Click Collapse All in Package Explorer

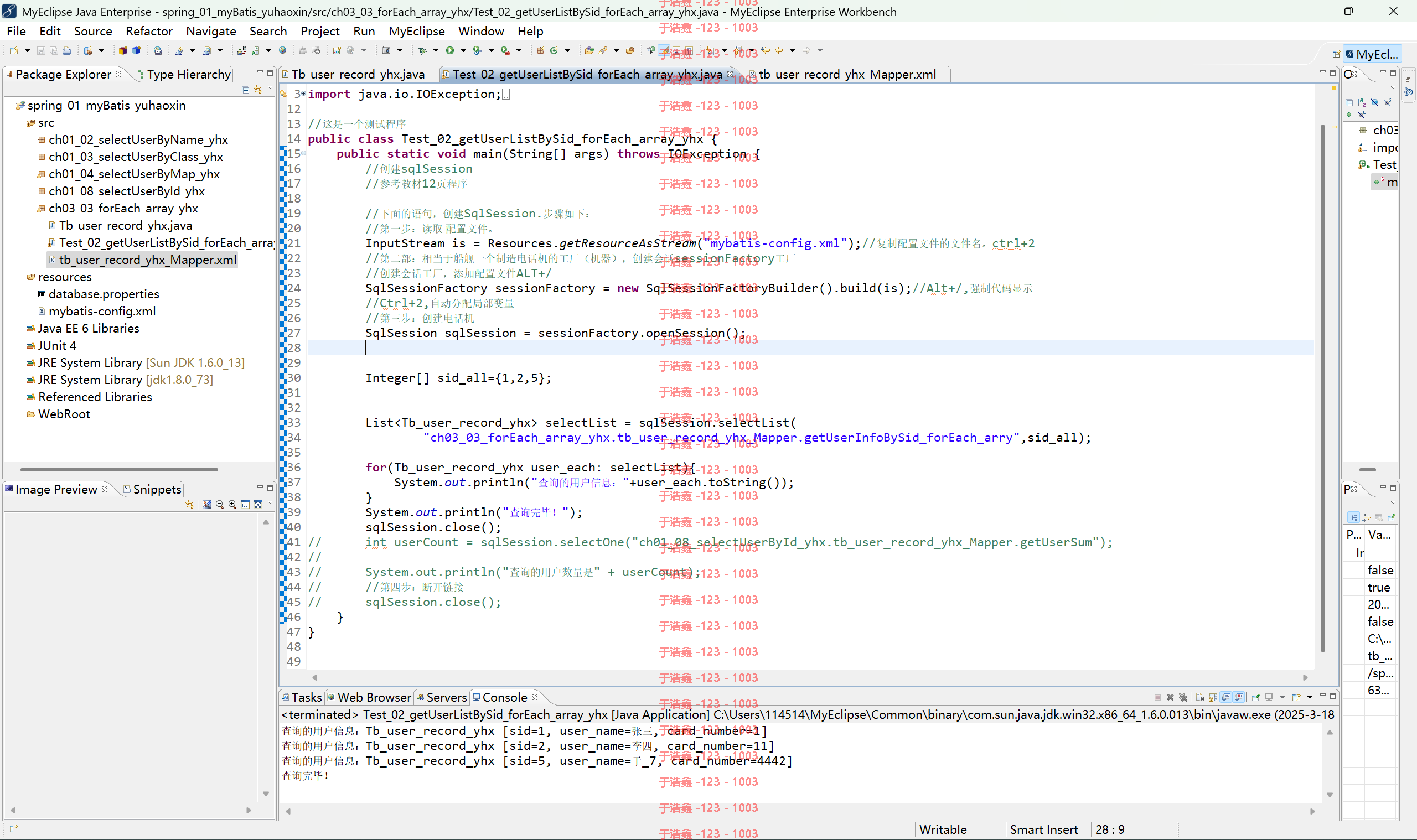click(245, 90)
